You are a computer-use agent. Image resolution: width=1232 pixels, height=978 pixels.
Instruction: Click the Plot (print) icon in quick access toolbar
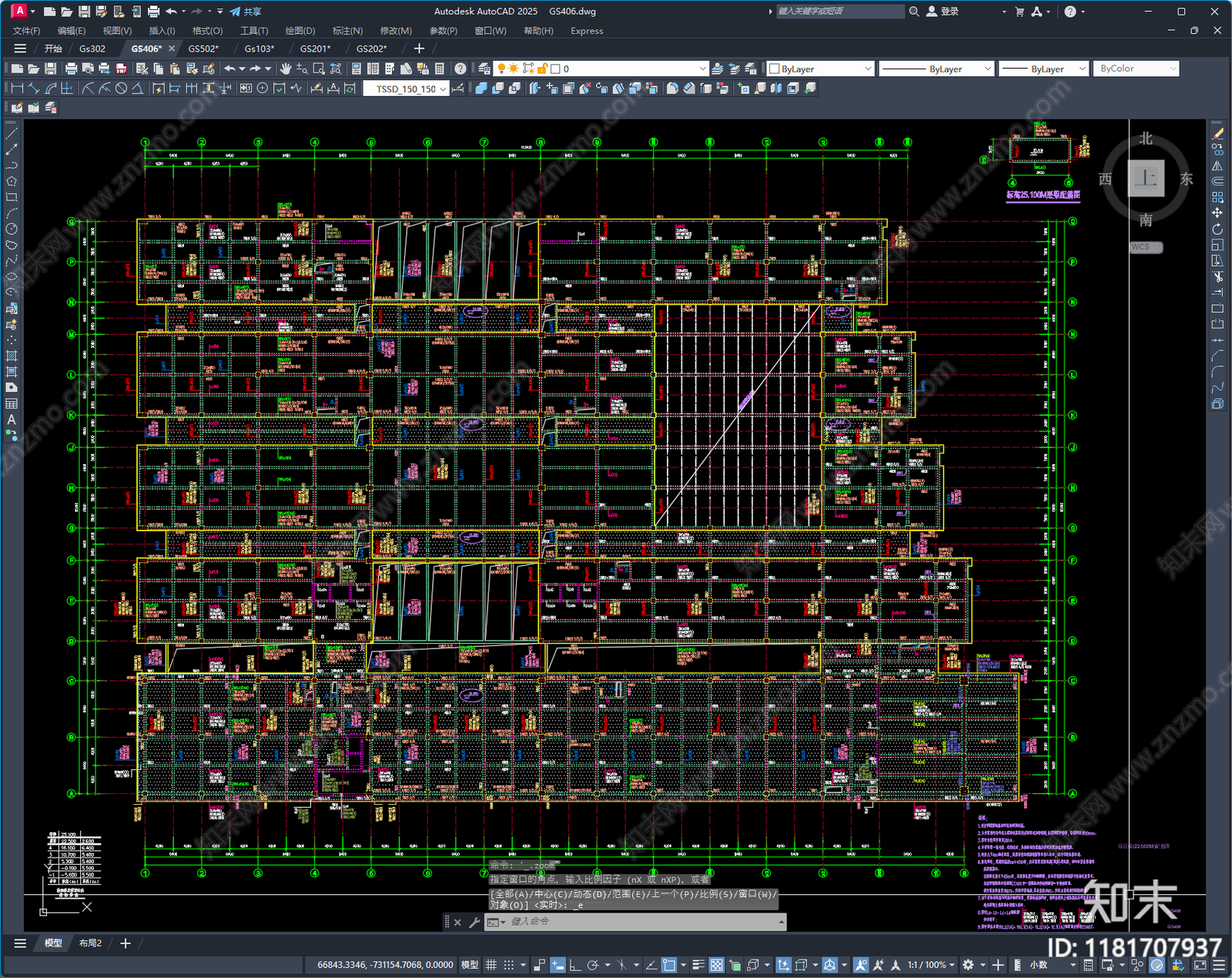[x=153, y=12]
